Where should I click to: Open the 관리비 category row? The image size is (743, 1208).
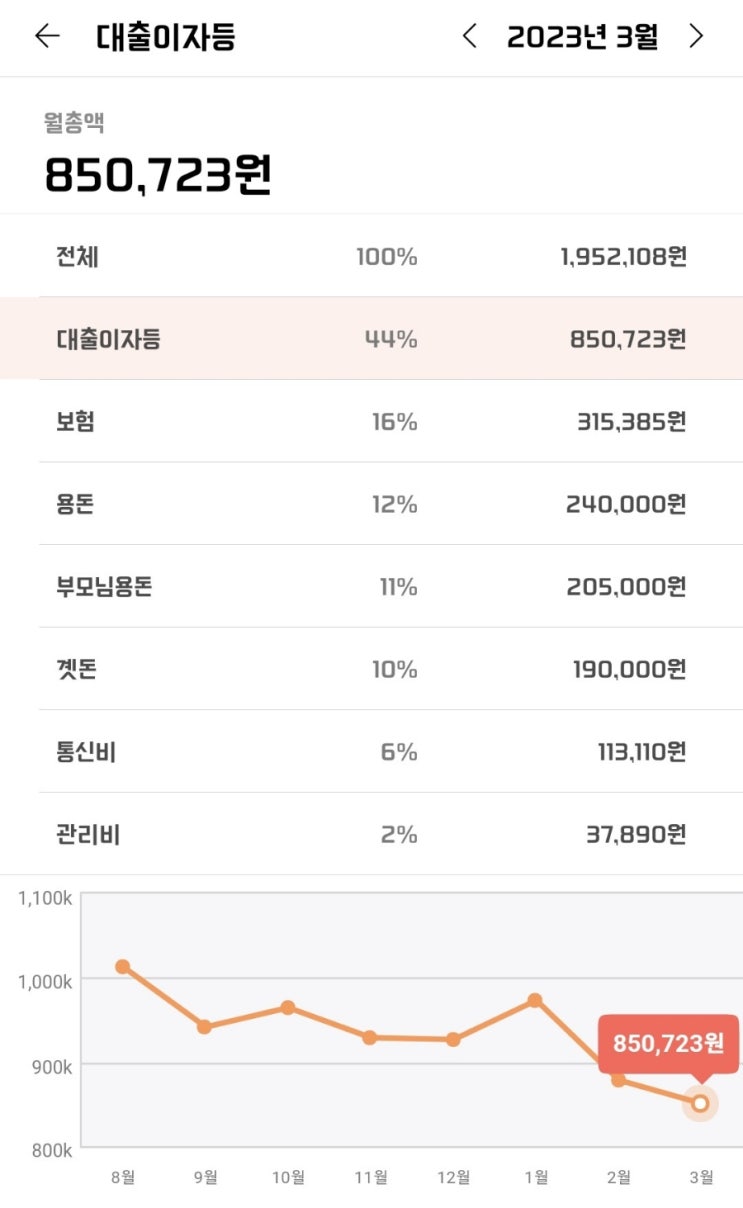point(371,834)
